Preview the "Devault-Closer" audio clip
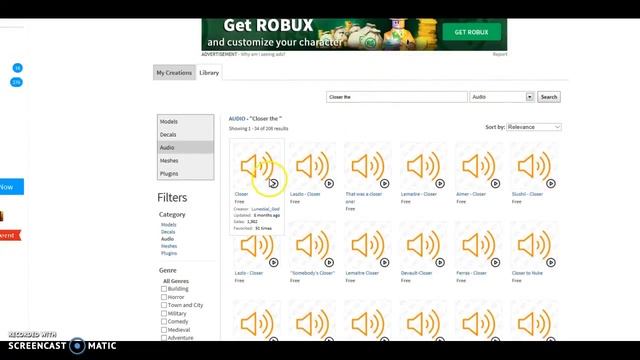The width and height of the screenshot is (640, 360). click(x=440, y=262)
